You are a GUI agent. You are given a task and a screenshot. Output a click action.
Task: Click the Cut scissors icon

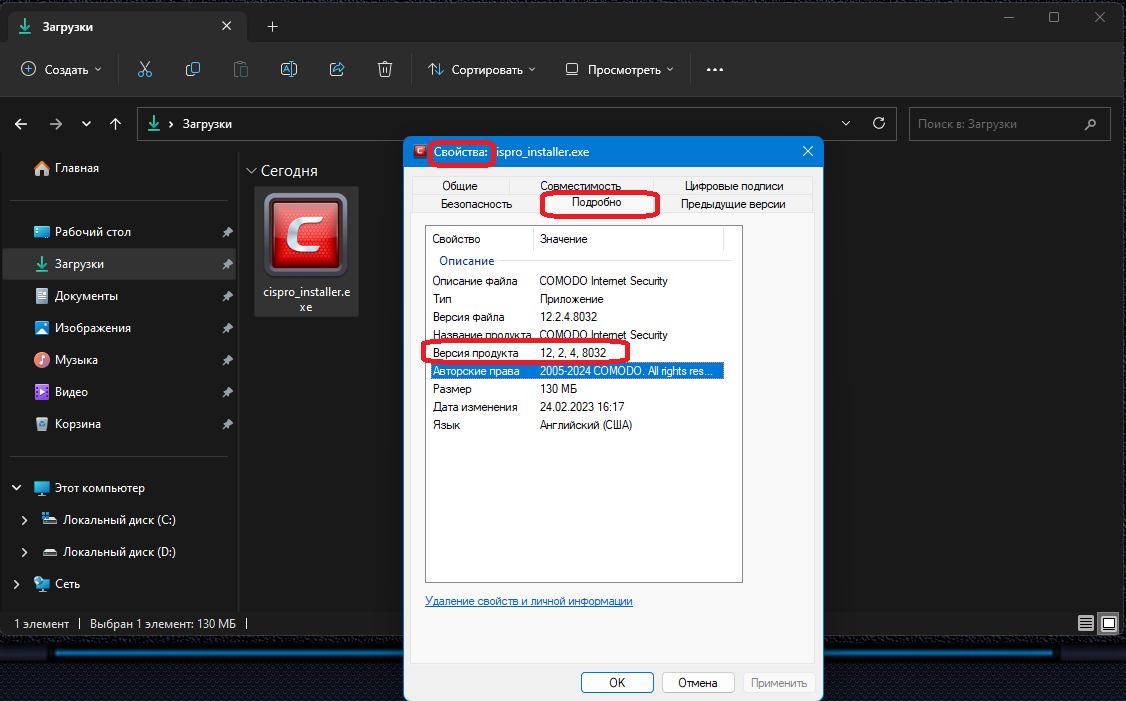click(145, 69)
